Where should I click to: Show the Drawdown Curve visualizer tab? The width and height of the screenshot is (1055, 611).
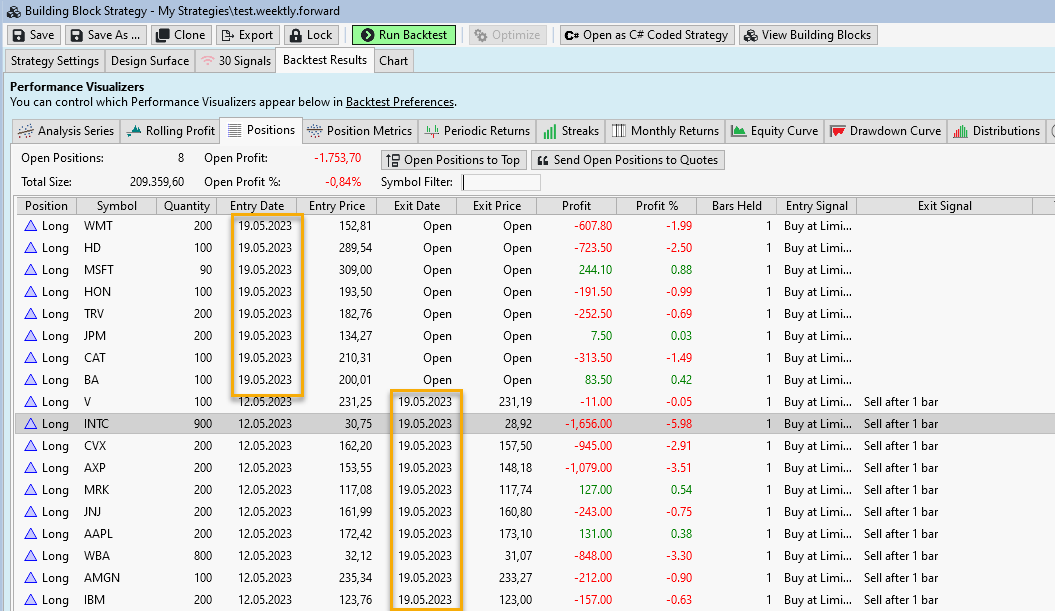click(886, 131)
